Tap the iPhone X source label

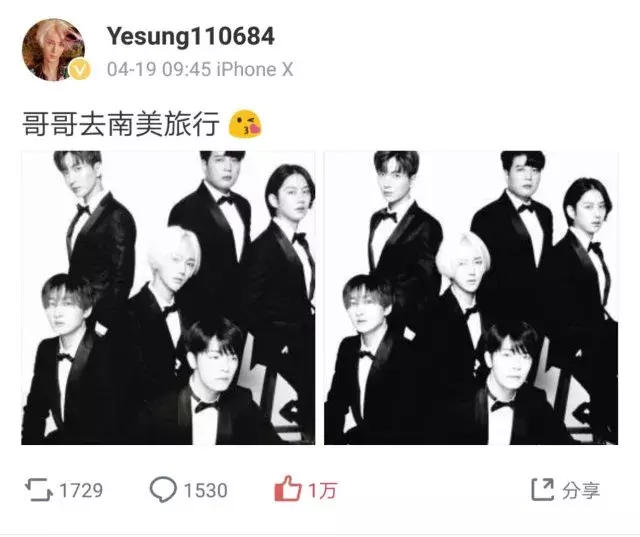(x=255, y=69)
